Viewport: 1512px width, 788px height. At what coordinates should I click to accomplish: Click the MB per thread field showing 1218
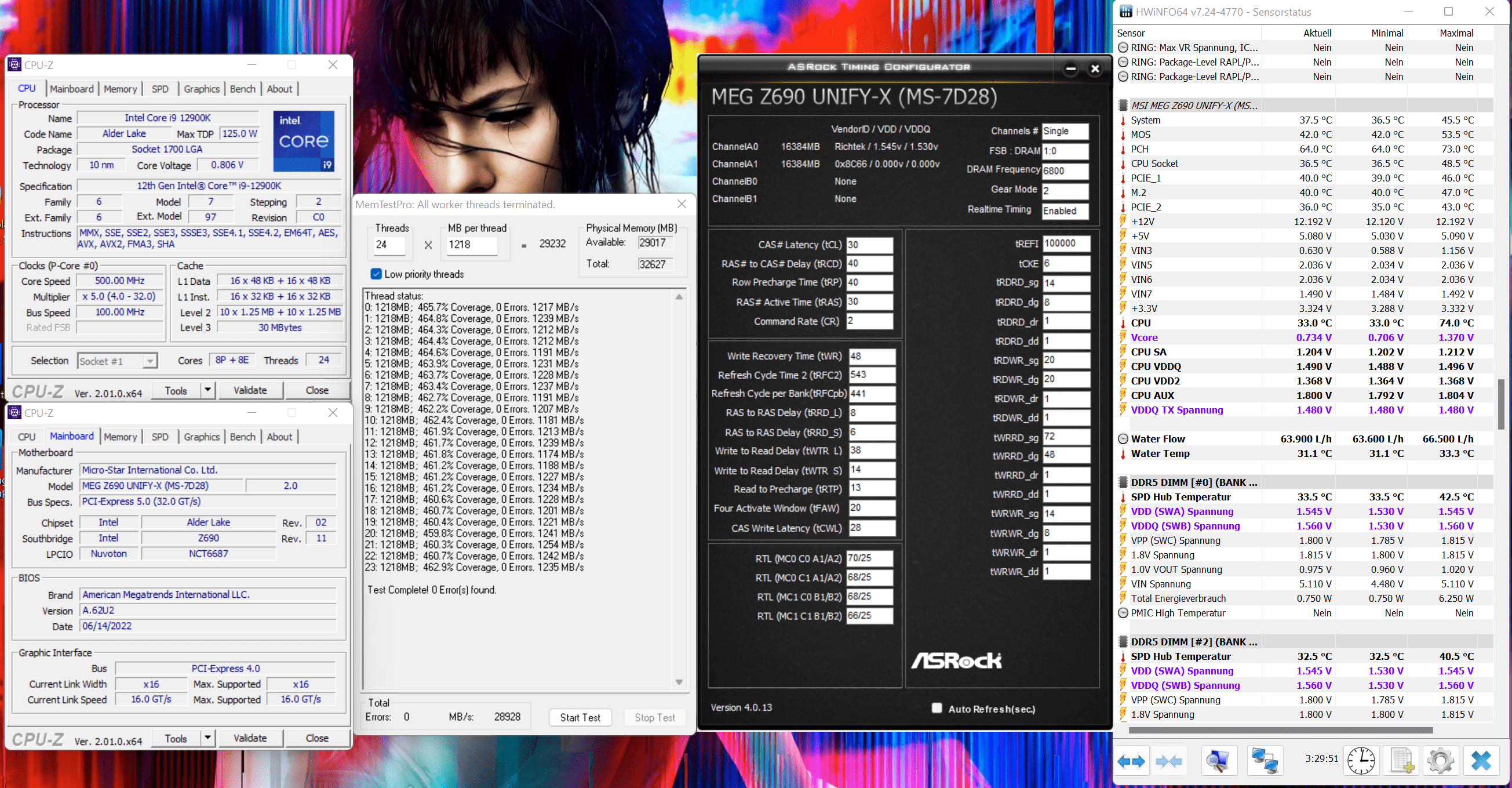coord(472,245)
